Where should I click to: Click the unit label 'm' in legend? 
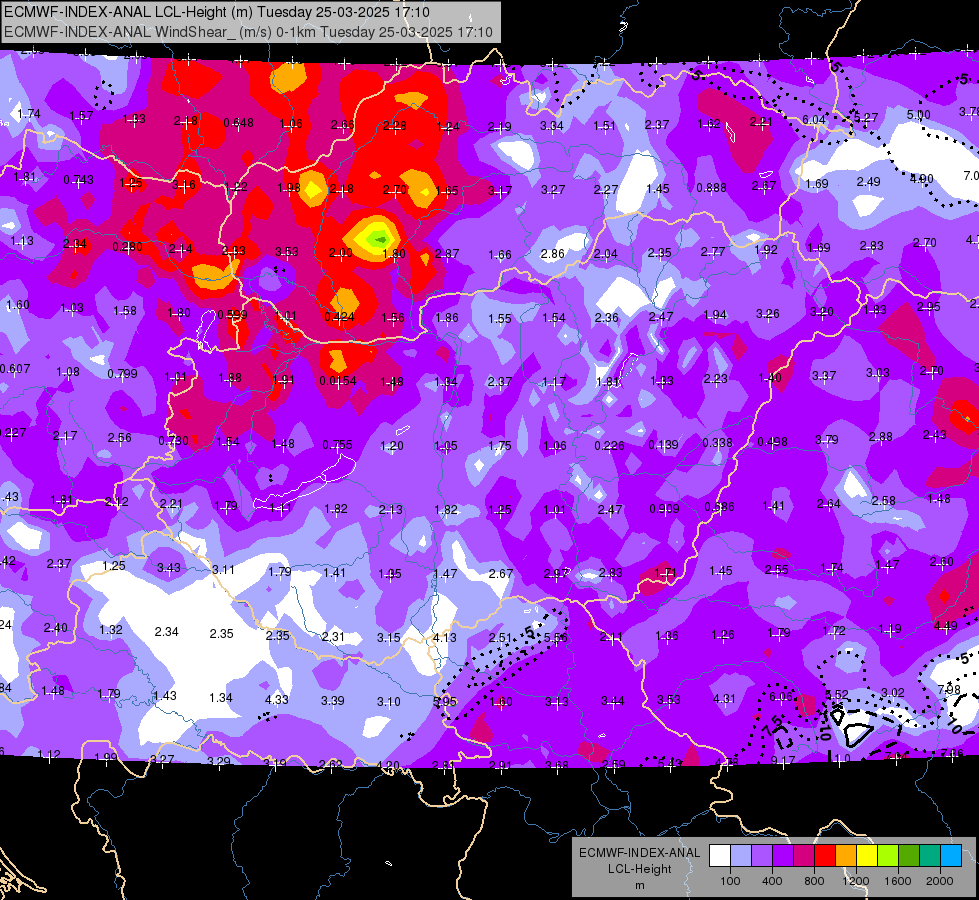(x=639, y=885)
